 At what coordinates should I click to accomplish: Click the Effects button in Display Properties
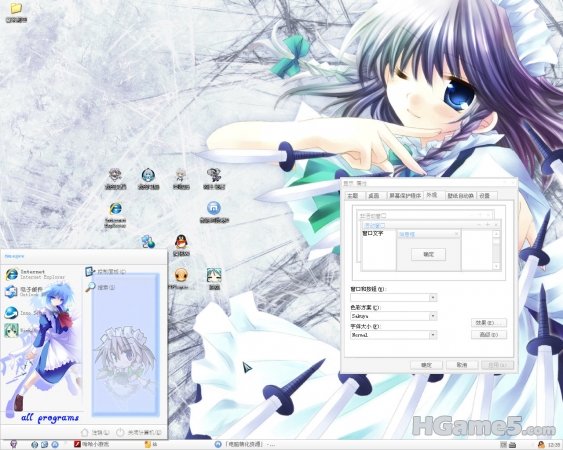[x=489, y=323]
